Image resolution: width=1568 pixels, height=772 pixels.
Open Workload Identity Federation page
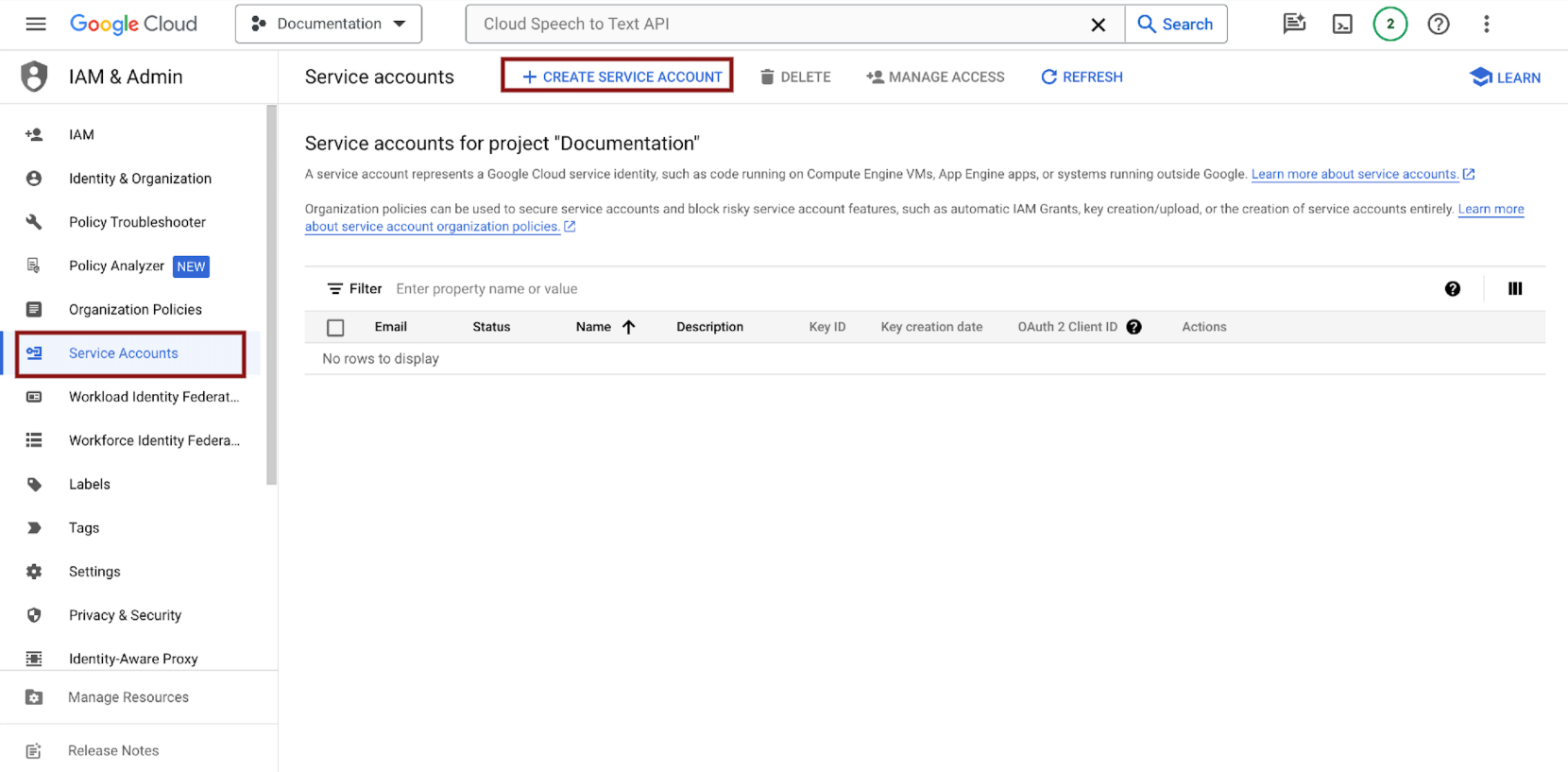[153, 397]
